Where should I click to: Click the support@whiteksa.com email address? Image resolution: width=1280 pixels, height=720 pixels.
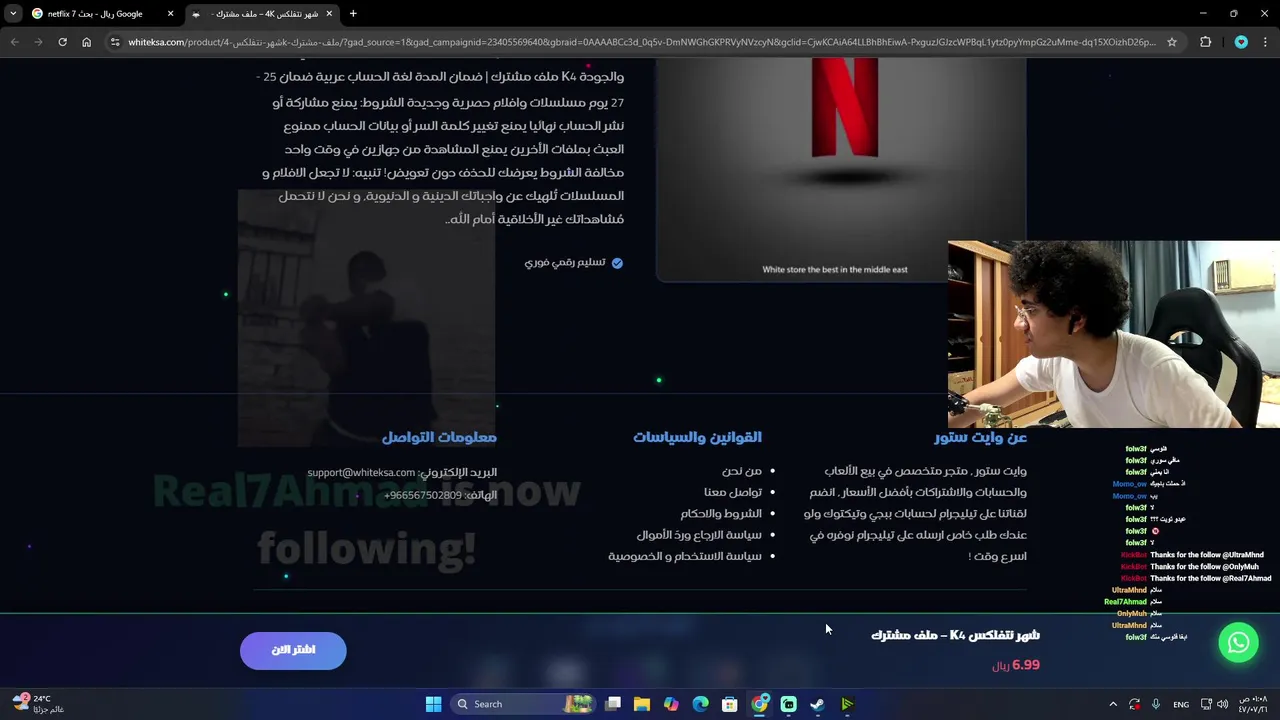tap(361, 472)
